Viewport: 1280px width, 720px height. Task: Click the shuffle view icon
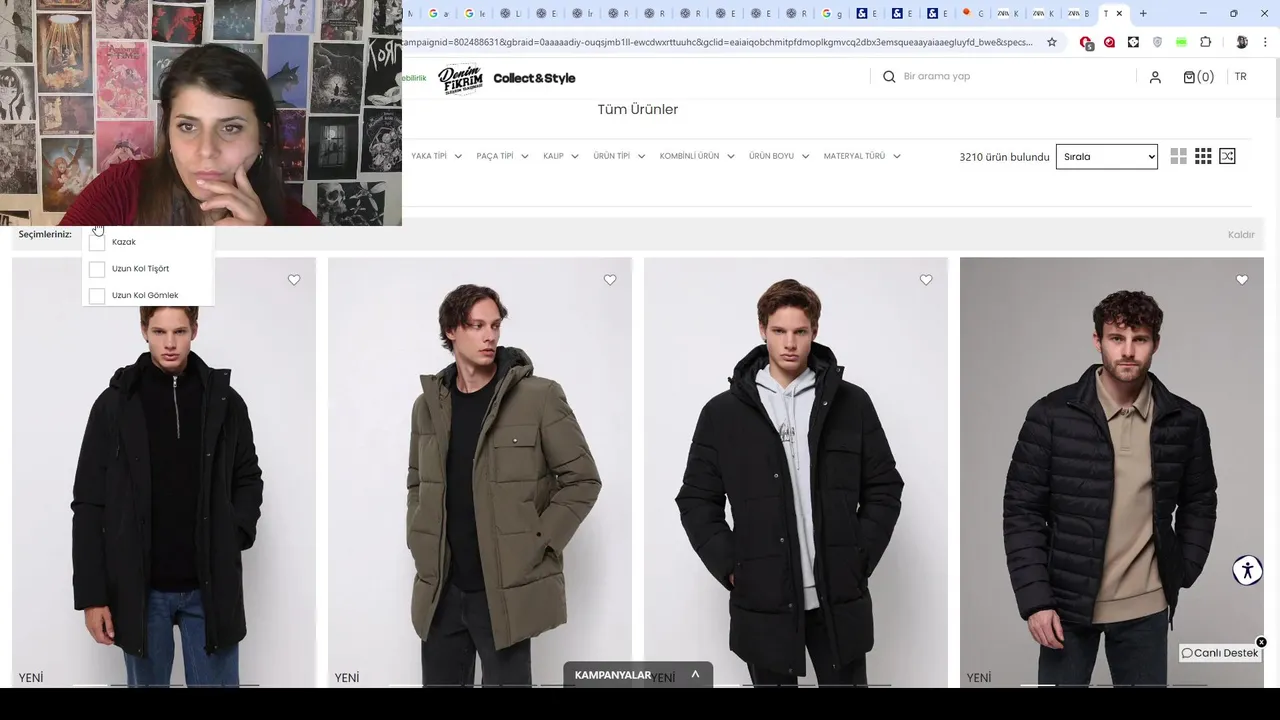(x=1227, y=156)
